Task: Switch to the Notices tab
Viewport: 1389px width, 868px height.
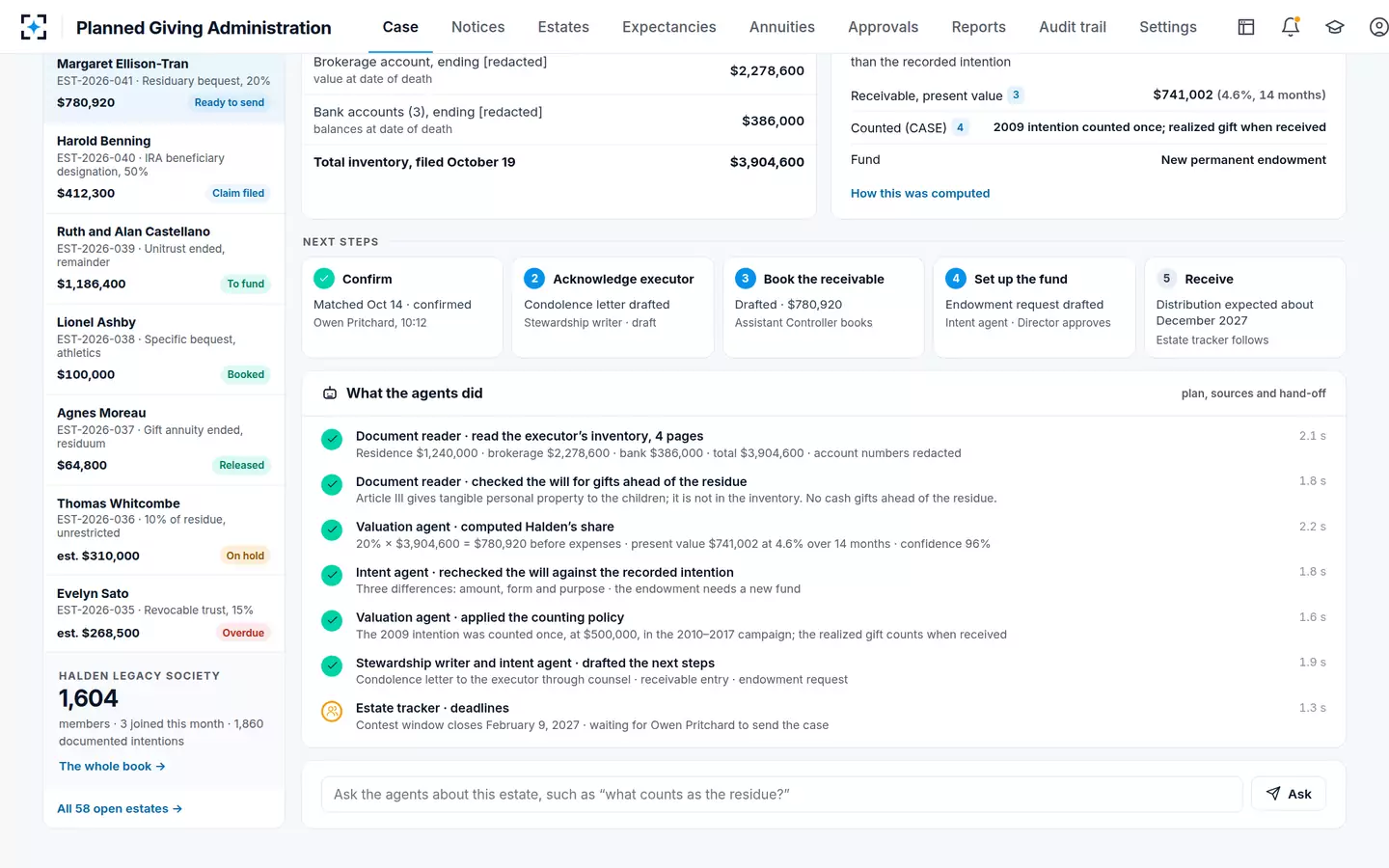Action: click(478, 27)
